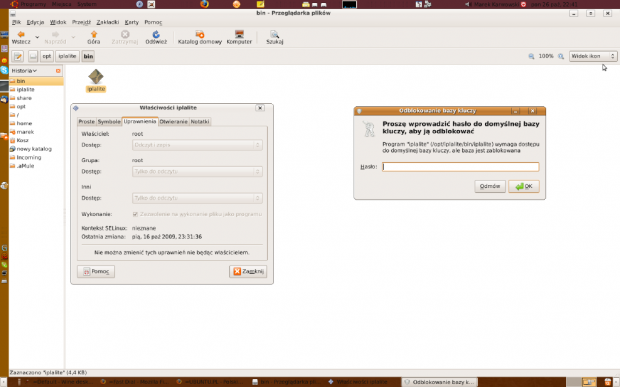The width and height of the screenshot is (620, 387).
Task: Open the Zakładki menu
Action: click(108, 22)
